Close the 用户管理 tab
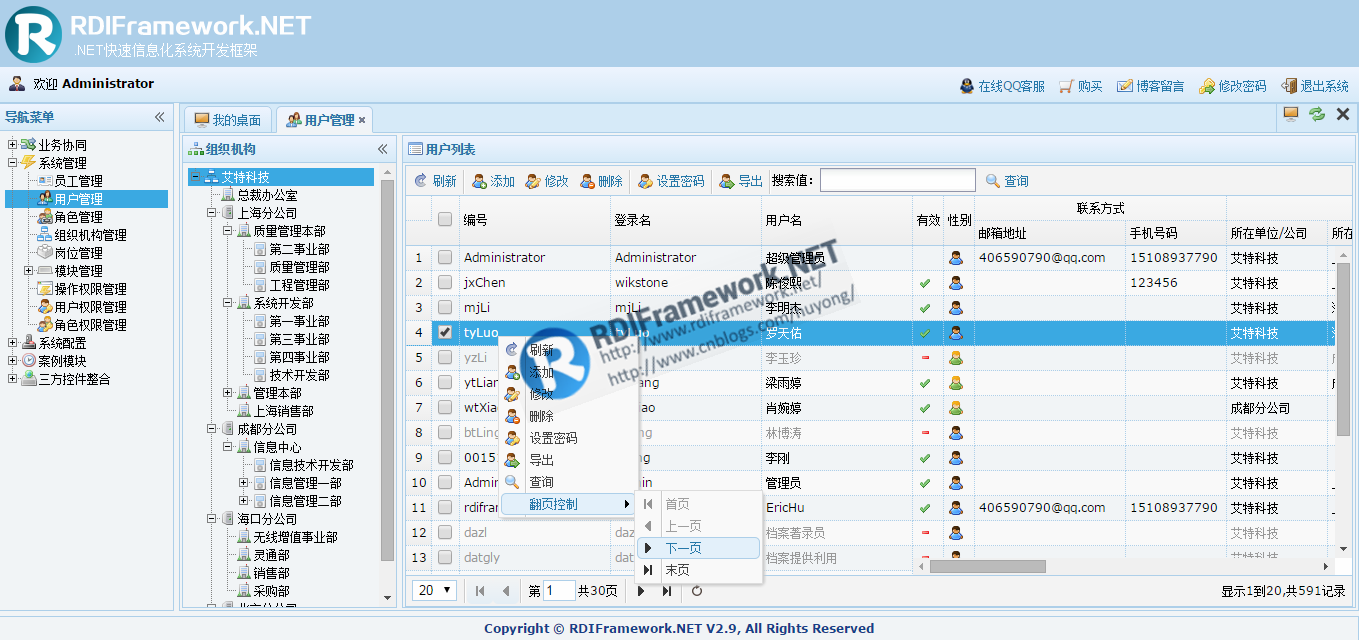 [x=362, y=120]
